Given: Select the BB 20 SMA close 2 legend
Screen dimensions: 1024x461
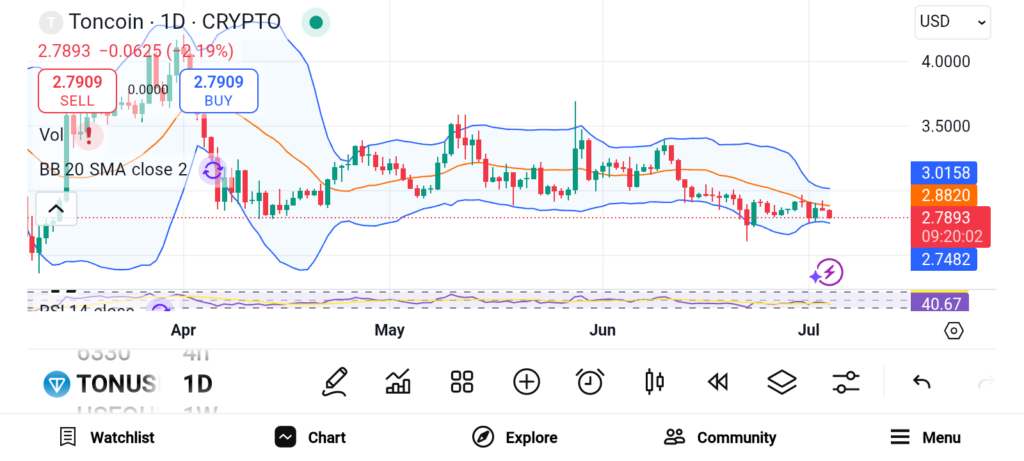Looking at the screenshot, I should pos(113,170).
